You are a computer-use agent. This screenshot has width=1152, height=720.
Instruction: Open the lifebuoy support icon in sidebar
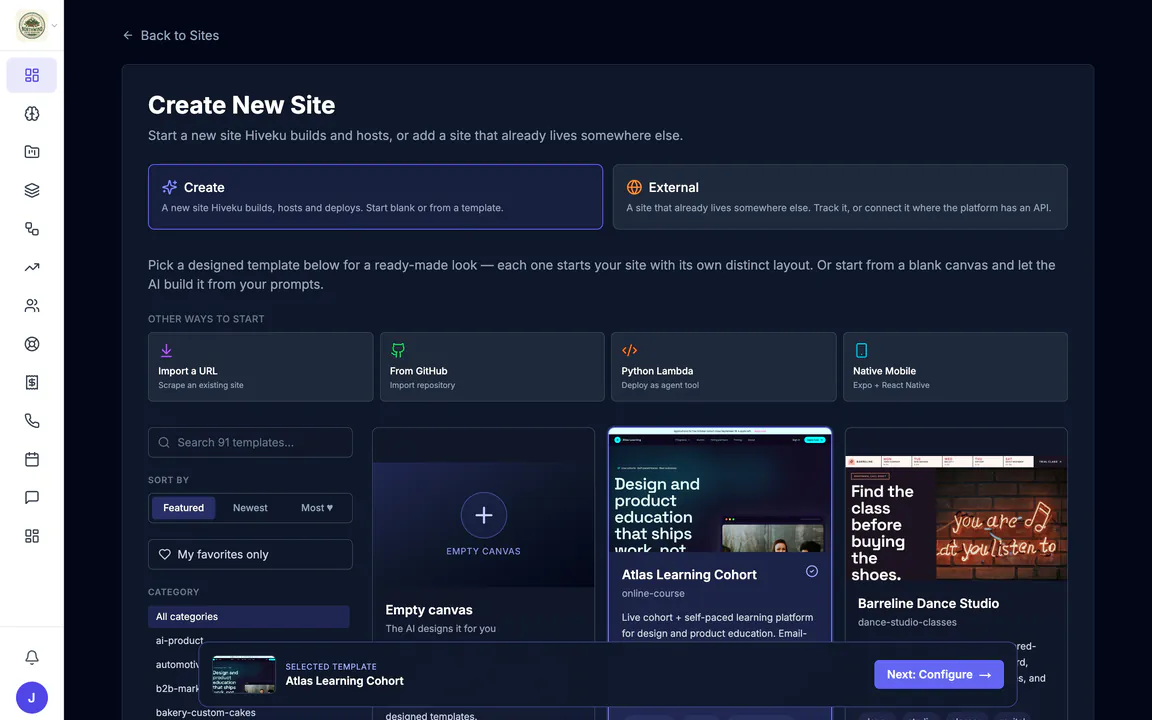pos(32,344)
